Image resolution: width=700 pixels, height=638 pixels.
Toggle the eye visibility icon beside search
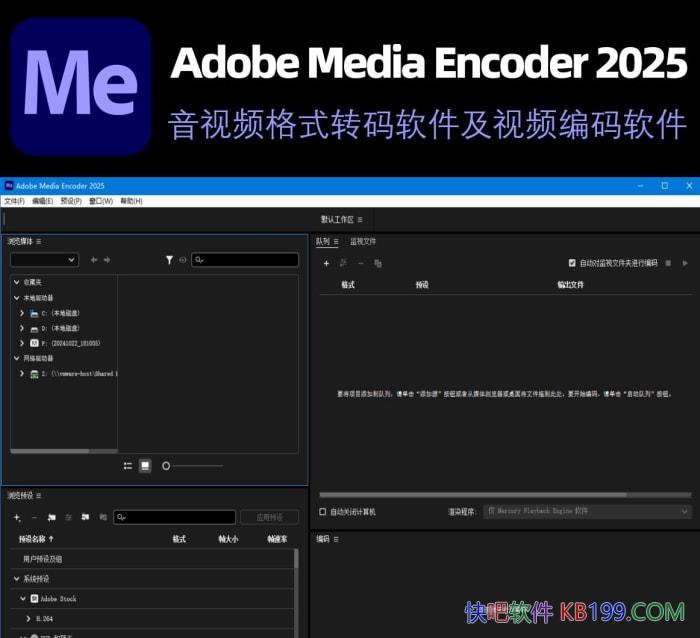coord(183,260)
